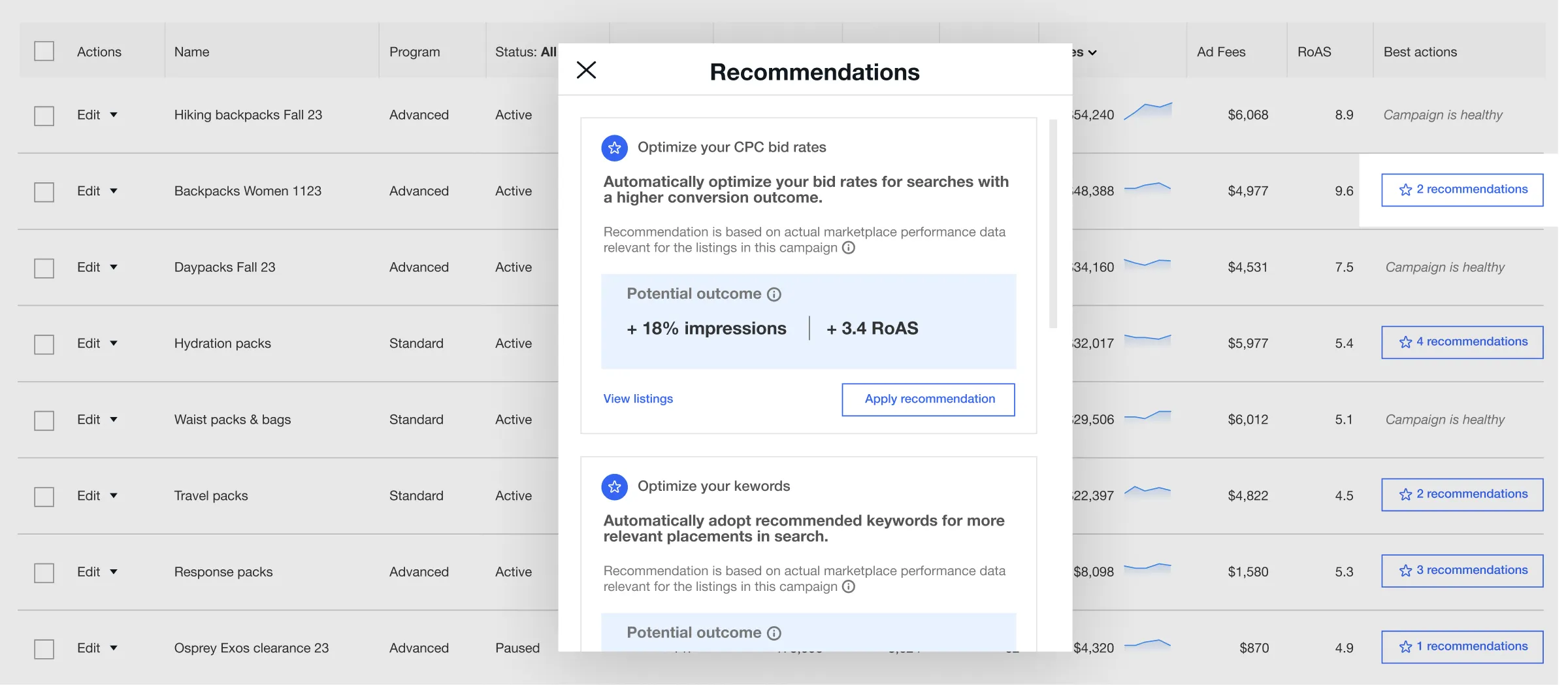Click the Actions column header
Viewport: 1568px width, 685px height.
[x=99, y=52]
